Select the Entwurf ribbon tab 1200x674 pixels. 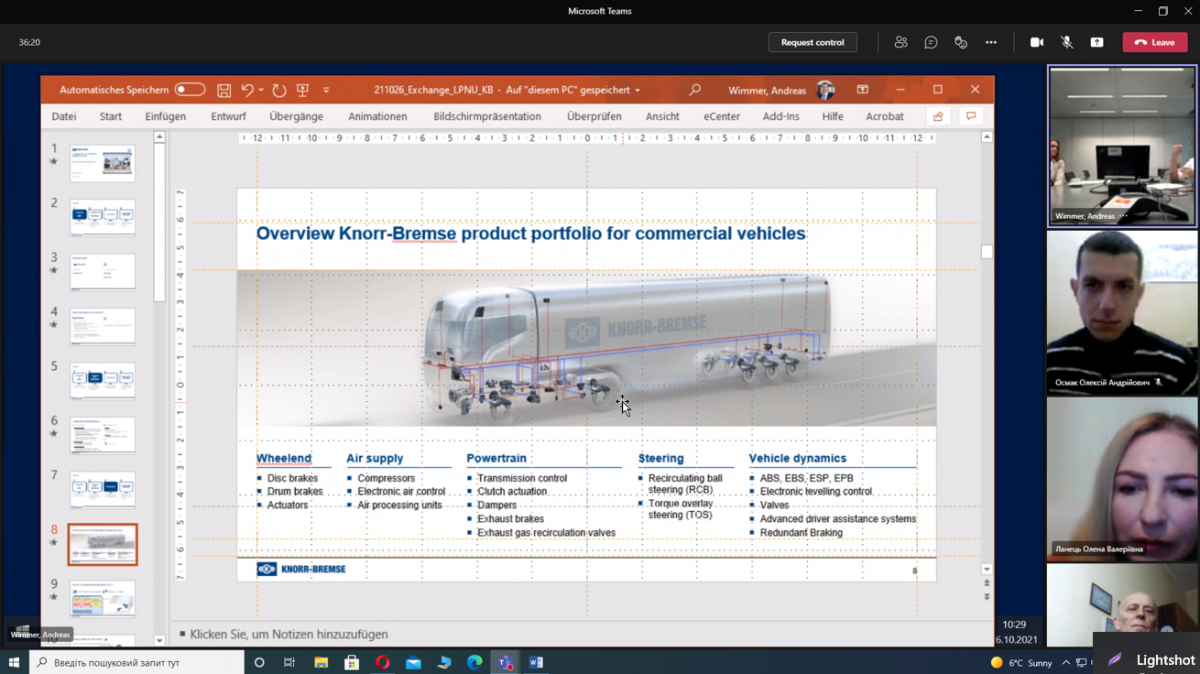228,116
